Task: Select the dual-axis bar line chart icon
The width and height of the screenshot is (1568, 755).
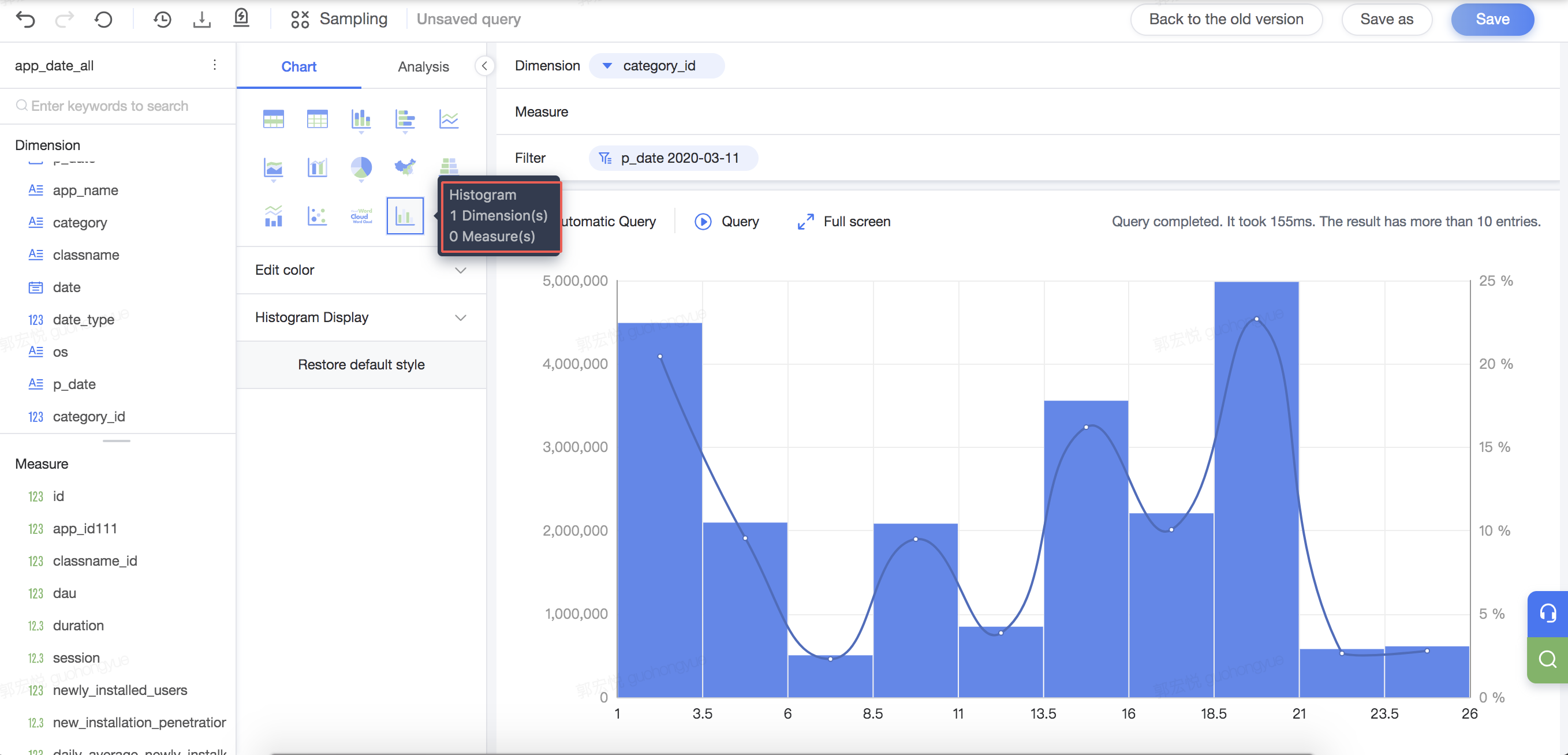Action: point(317,167)
